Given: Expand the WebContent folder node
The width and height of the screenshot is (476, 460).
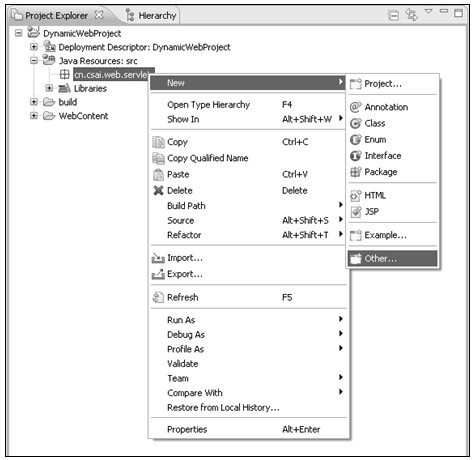Looking at the screenshot, I should coord(34,116).
